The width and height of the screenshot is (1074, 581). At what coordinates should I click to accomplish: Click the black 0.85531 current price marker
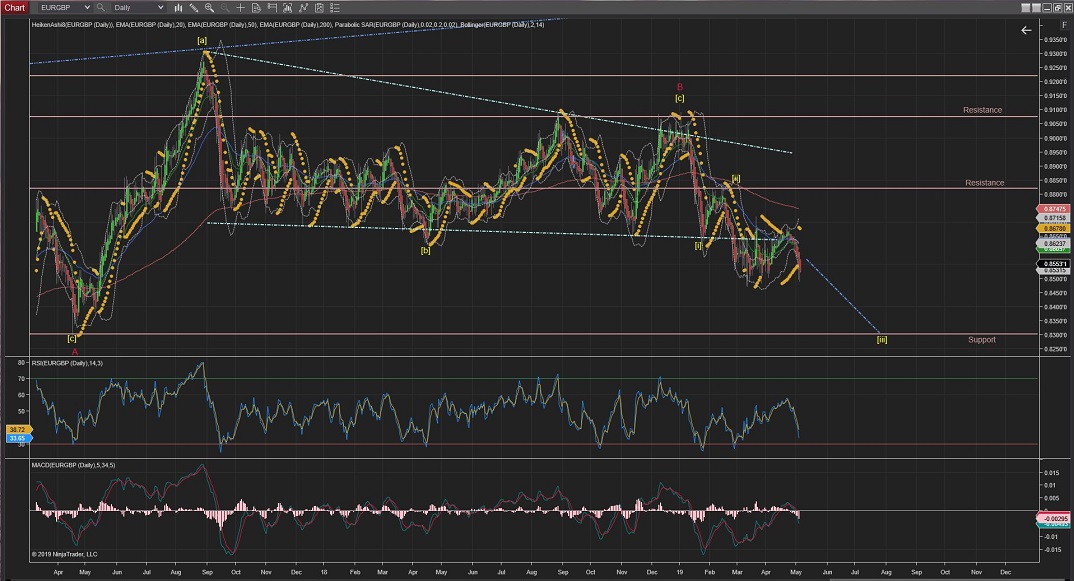[x=1055, y=264]
